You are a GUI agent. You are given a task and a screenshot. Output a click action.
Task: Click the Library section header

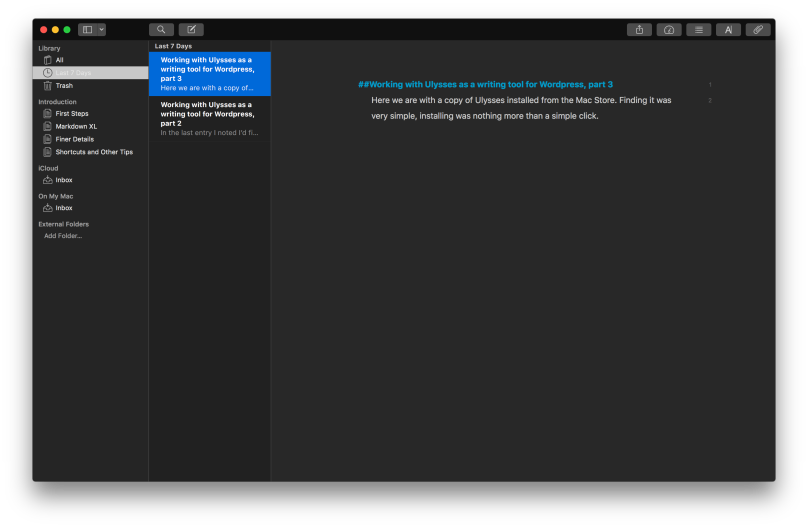pos(49,48)
